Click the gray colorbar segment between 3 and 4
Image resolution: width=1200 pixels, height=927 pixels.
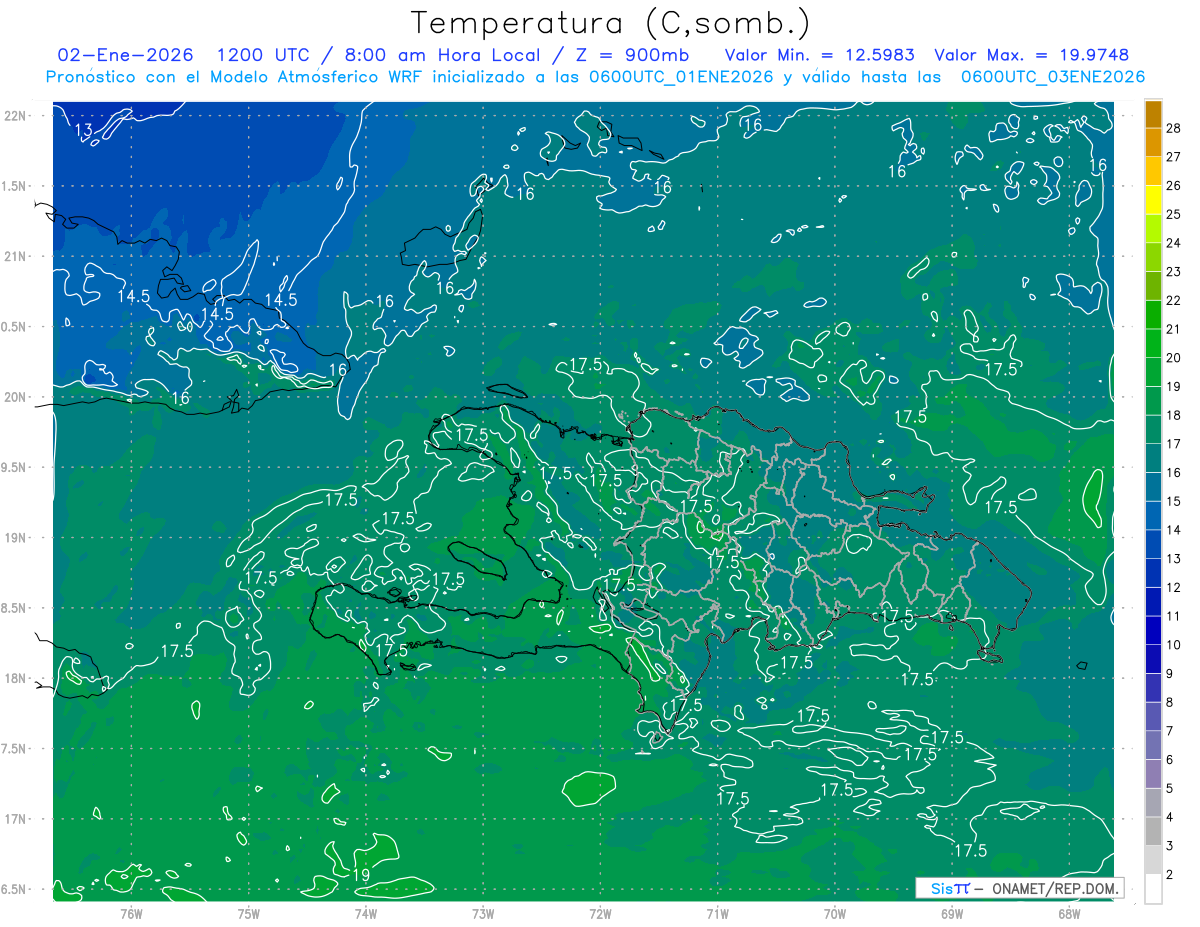pos(1153,831)
